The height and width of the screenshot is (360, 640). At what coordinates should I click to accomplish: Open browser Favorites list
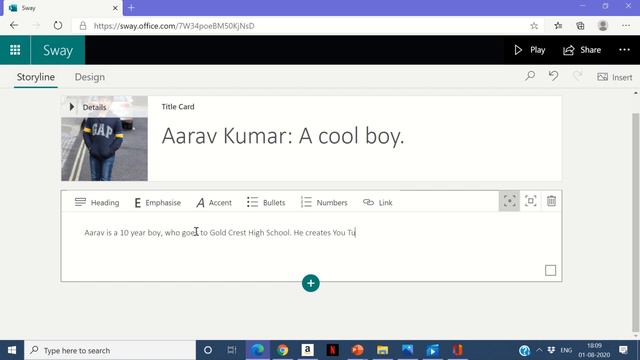click(558, 26)
